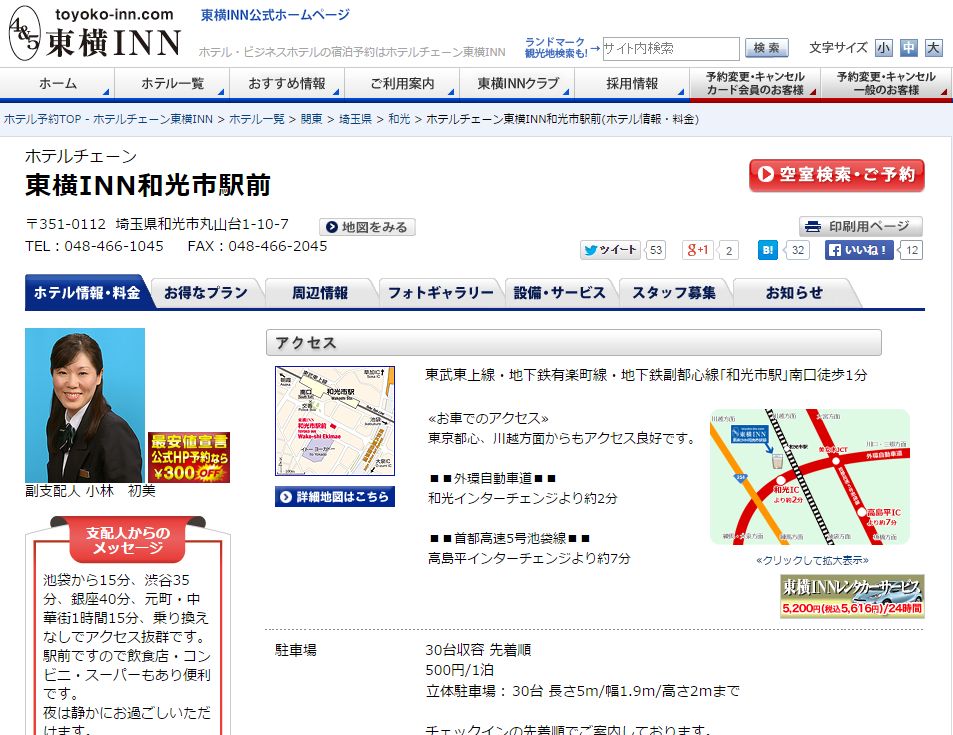Switch to the スタッフ募集 tab
This screenshot has height=735, width=953.
(x=674, y=293)
